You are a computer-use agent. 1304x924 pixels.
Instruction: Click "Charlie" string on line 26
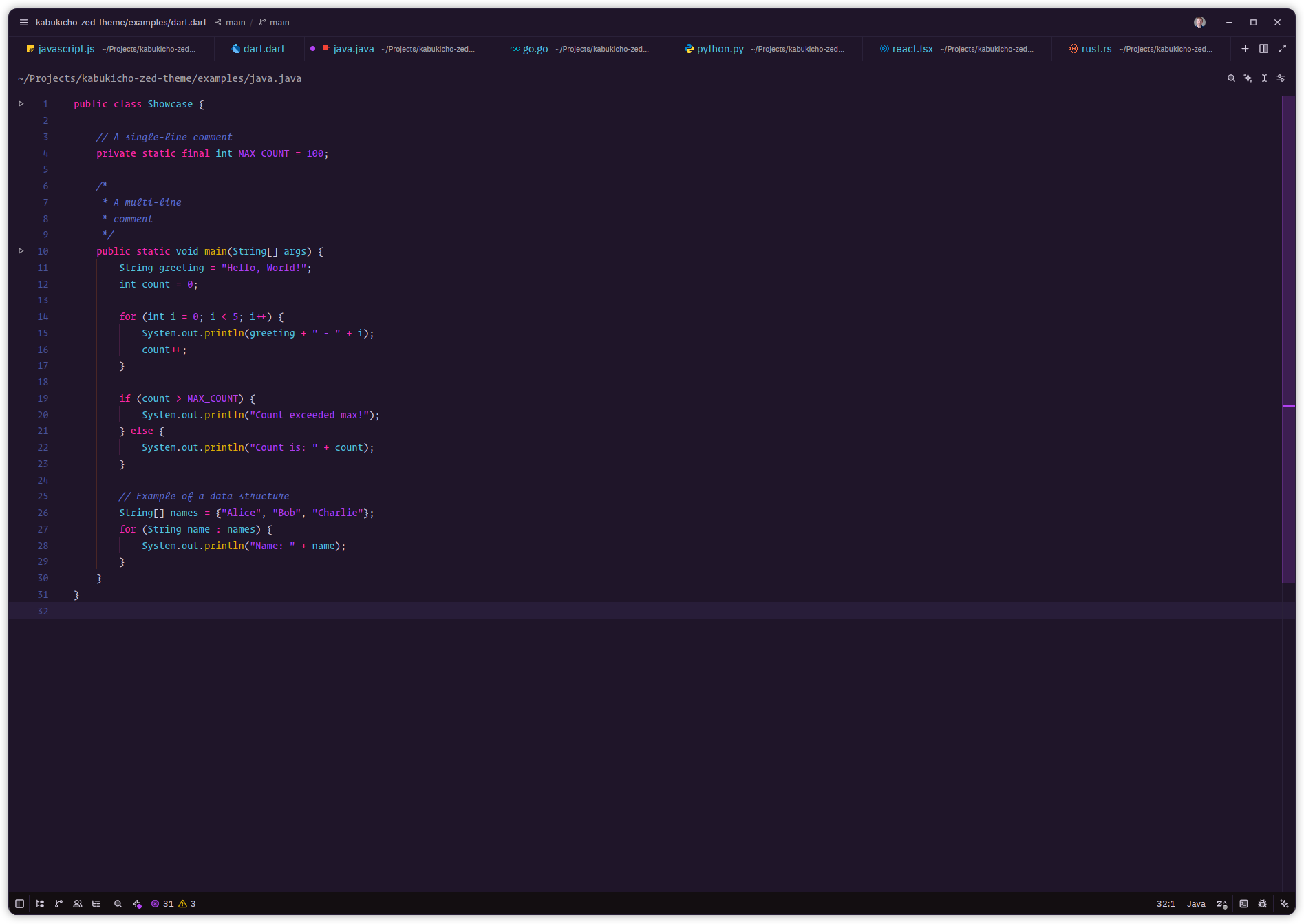pos(337,513)
